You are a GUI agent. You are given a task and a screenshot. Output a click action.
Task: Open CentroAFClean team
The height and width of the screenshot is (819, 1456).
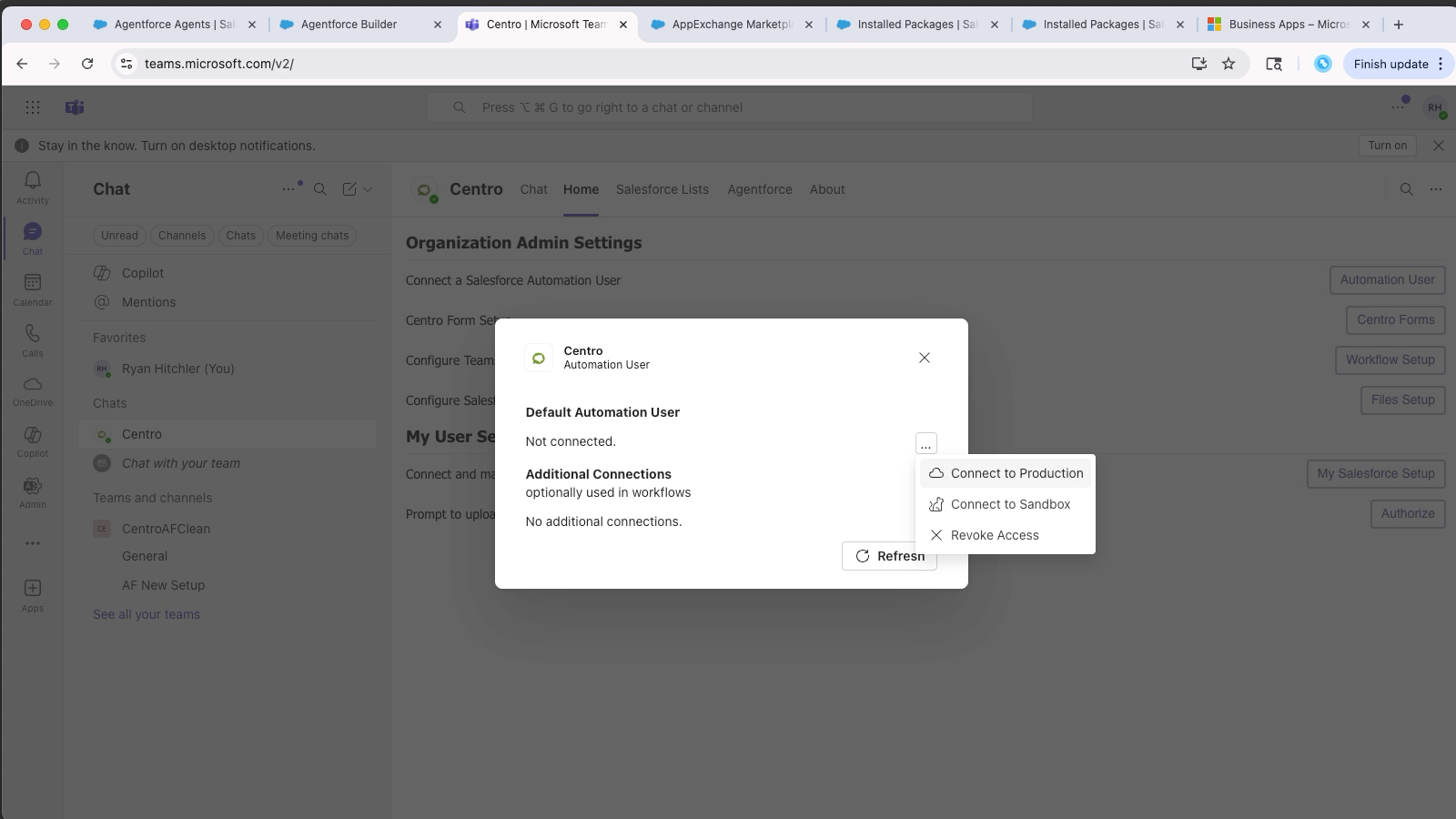coord(227,529)
